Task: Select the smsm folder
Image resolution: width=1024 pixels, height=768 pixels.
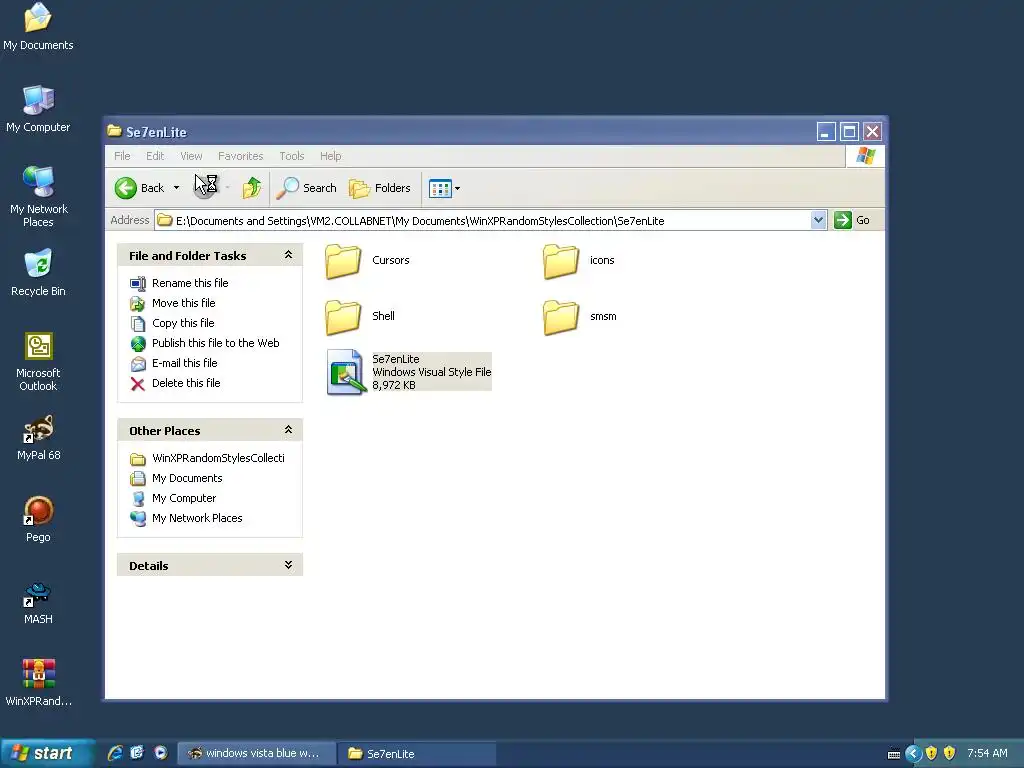Action: click(x=561, y=317)
